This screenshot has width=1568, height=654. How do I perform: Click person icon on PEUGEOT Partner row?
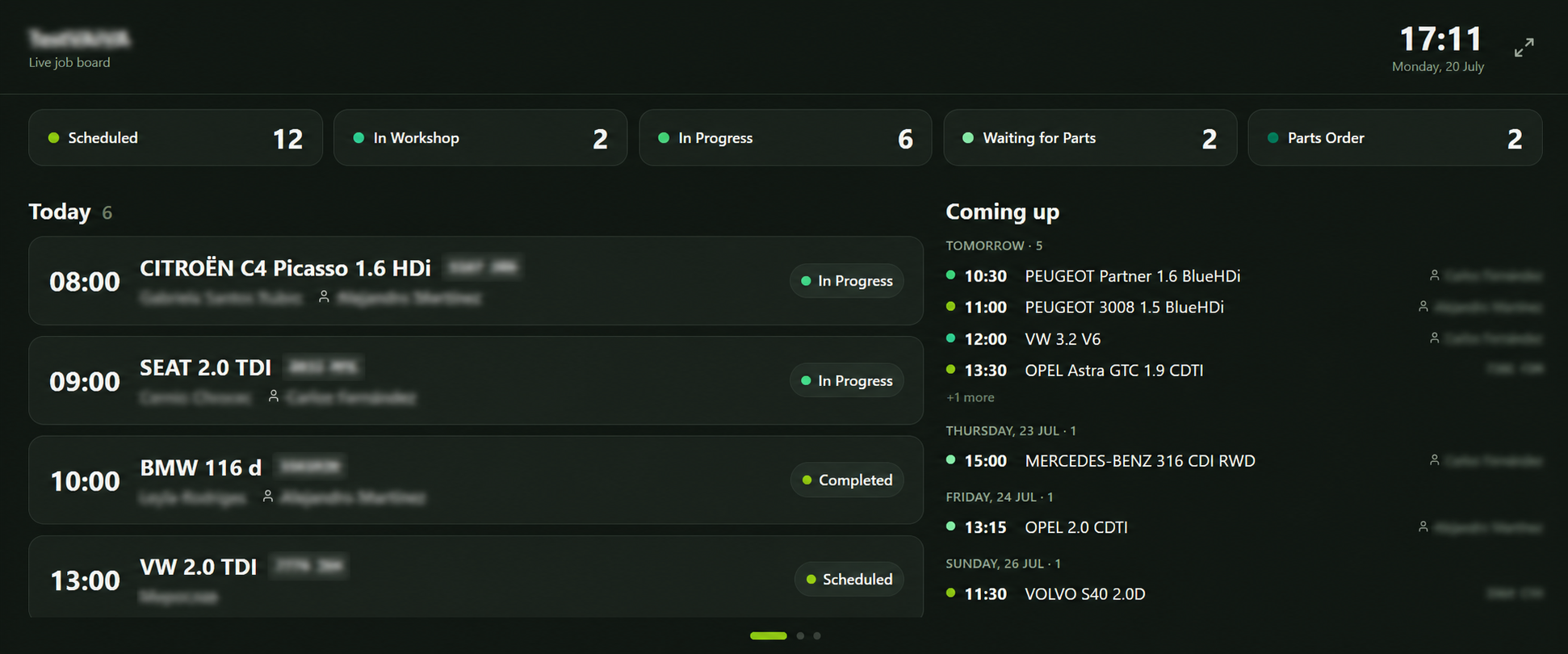tap(1435, 275)
